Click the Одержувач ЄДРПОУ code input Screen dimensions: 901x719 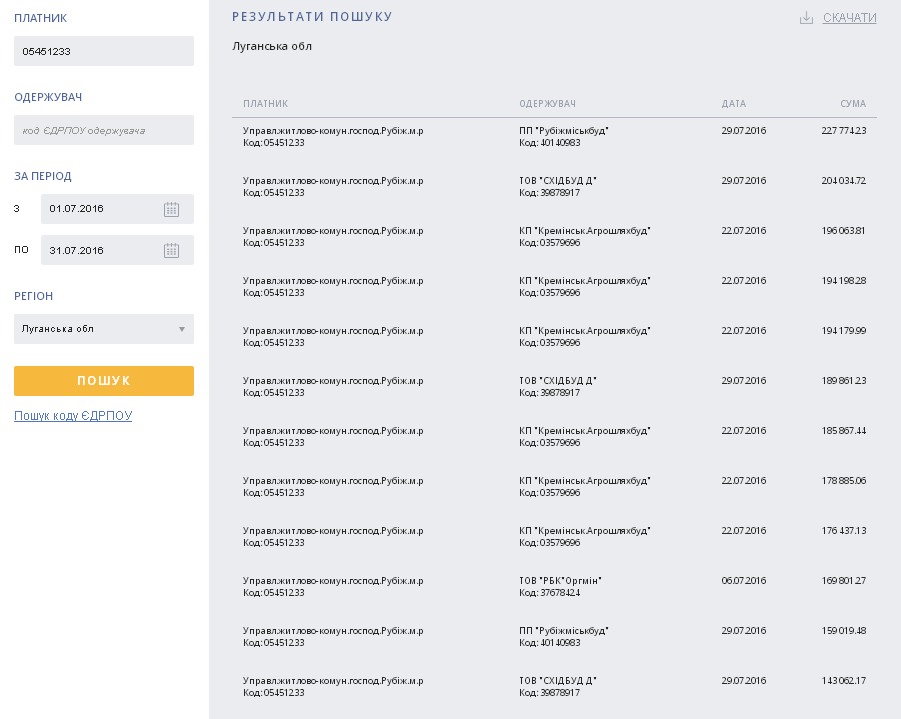point(103,130)
